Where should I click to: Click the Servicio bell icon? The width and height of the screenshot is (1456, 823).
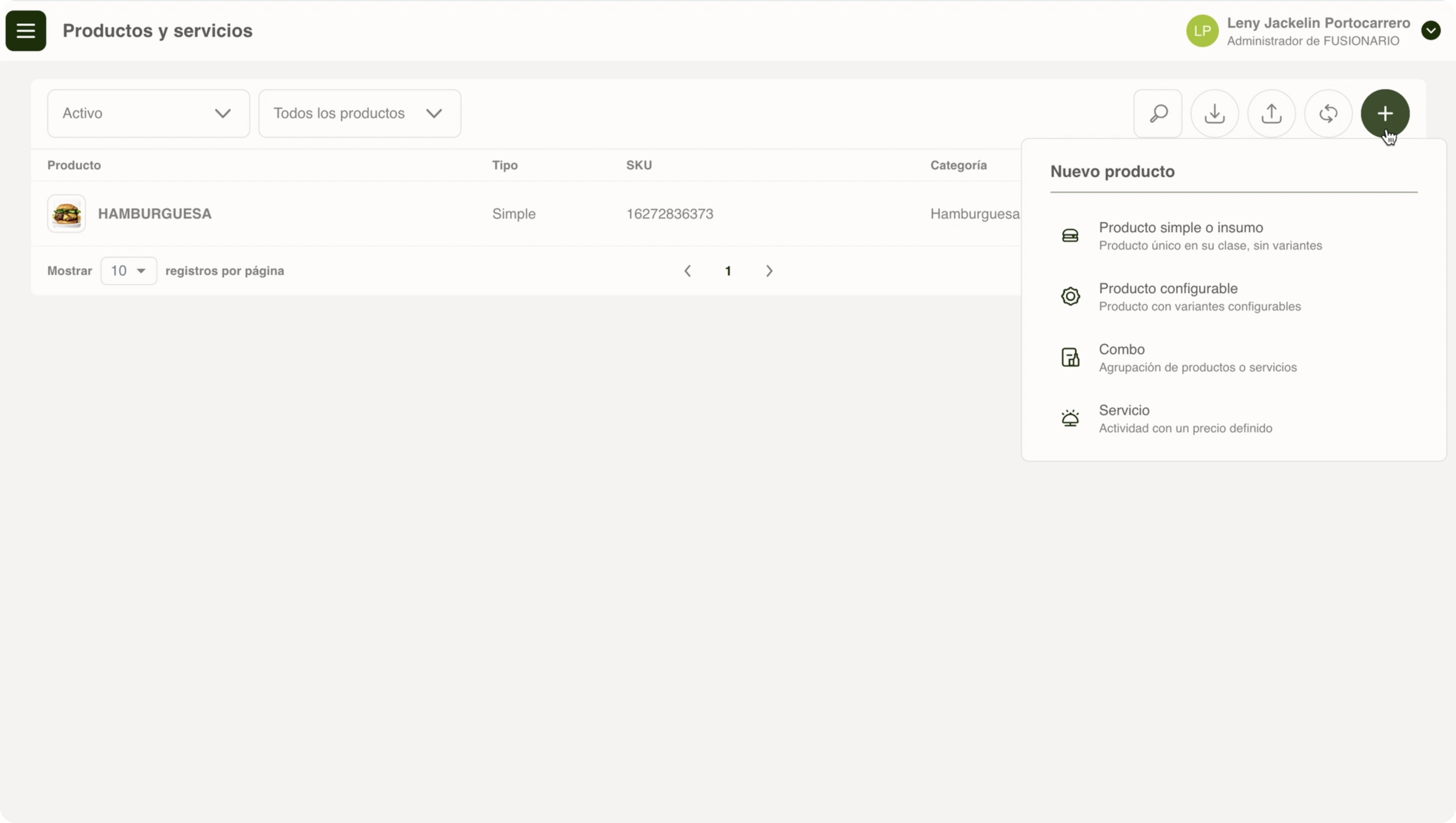pos(1070,418)
